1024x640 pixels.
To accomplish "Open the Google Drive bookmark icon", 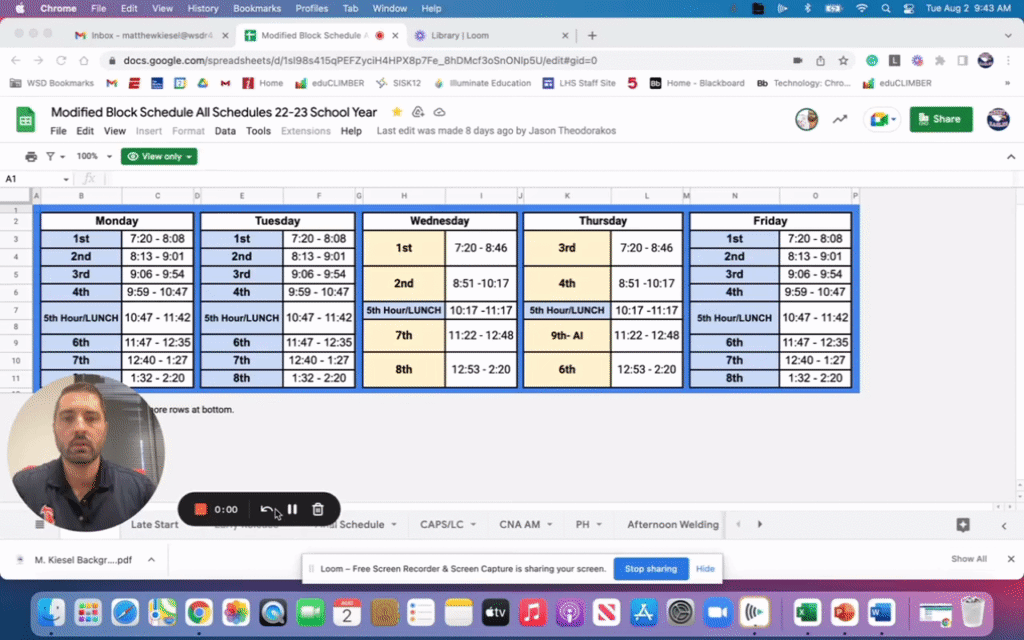I will [202, 83].
